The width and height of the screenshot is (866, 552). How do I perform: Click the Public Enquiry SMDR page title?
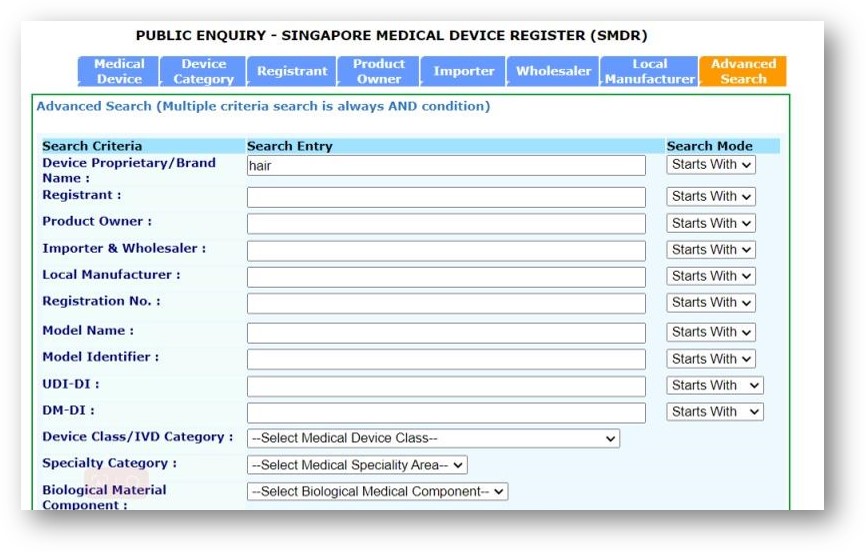coord(392,36)
